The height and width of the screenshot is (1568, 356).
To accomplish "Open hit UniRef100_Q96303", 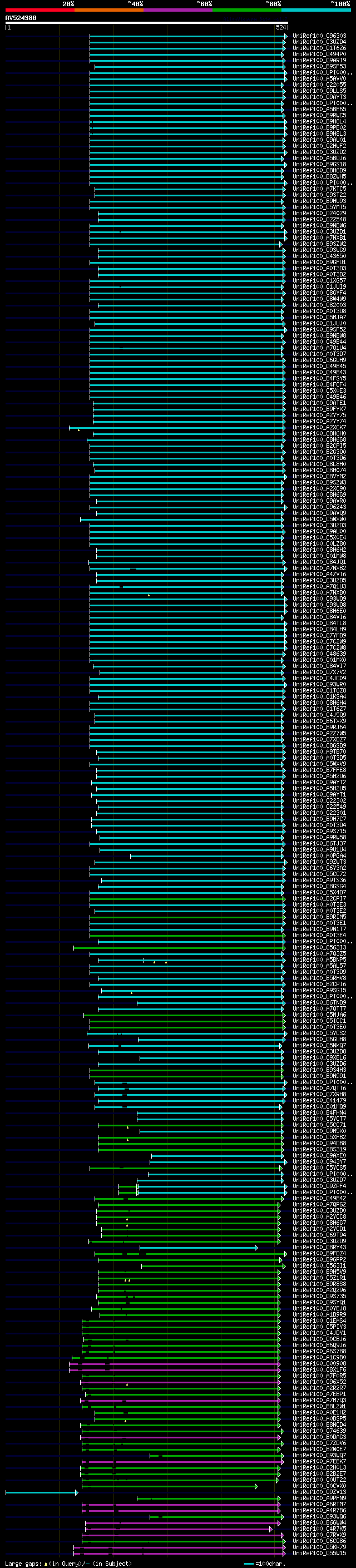I will tap(319, 36).
